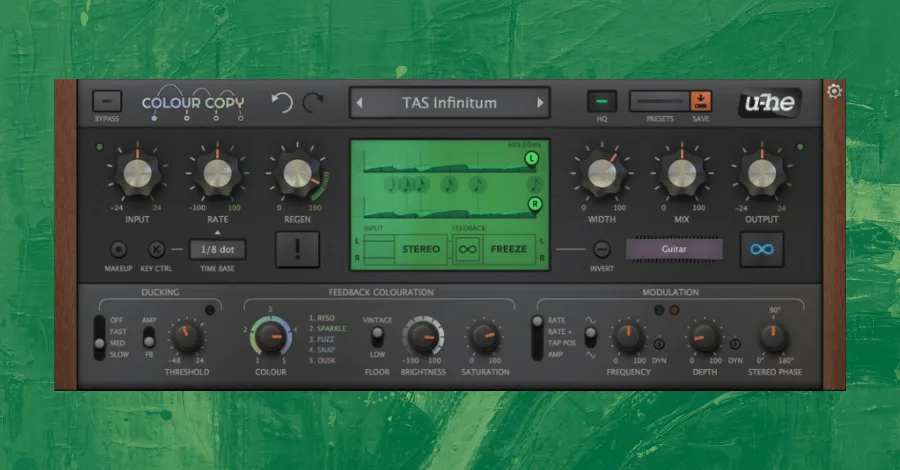Click the Input gain knob
The width and height of the screenshot is (900, 470).
coord(138,173)
